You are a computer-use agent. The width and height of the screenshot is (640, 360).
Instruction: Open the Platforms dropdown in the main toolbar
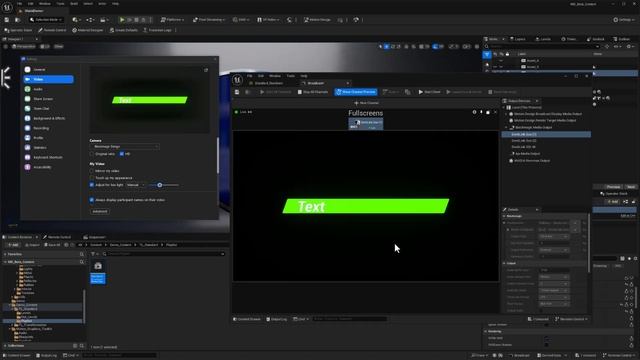[x=172, y=20]
